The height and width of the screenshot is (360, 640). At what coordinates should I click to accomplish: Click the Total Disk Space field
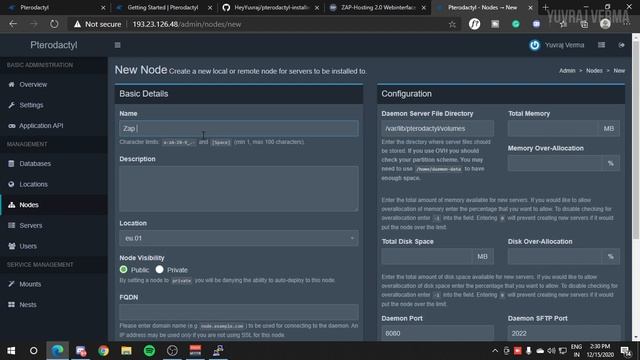point(427,256)
